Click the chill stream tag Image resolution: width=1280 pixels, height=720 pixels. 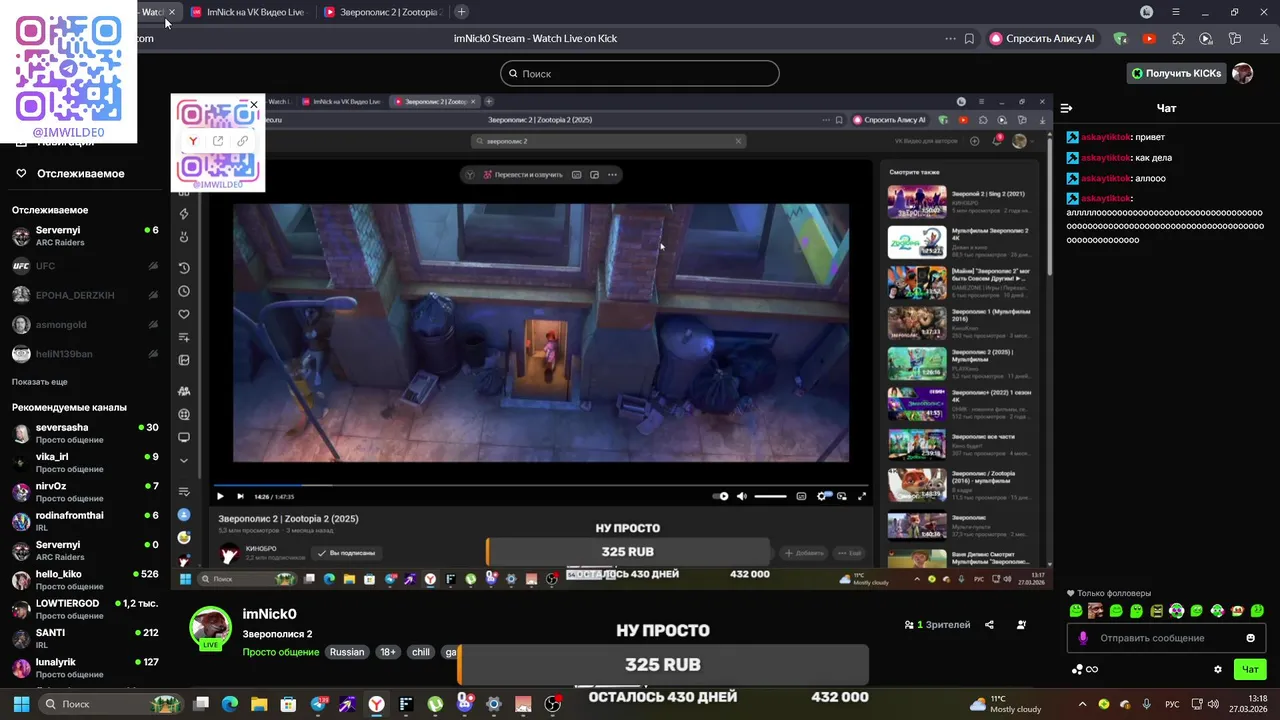(x=421, y=652)
